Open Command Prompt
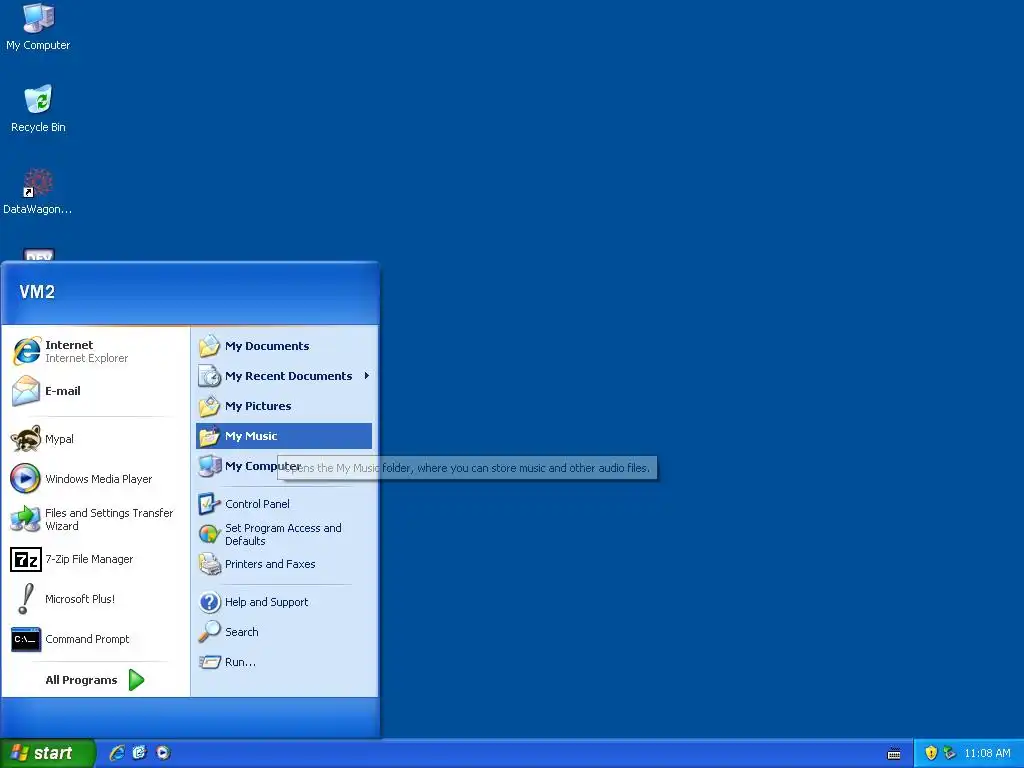Screen dimensions: 1024x768 click(95, 639)
